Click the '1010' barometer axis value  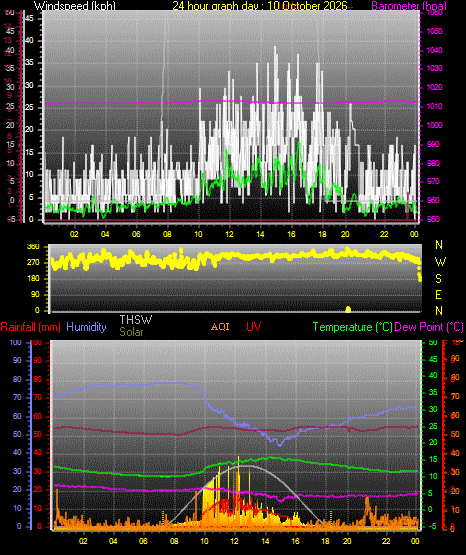click(434, 106)
